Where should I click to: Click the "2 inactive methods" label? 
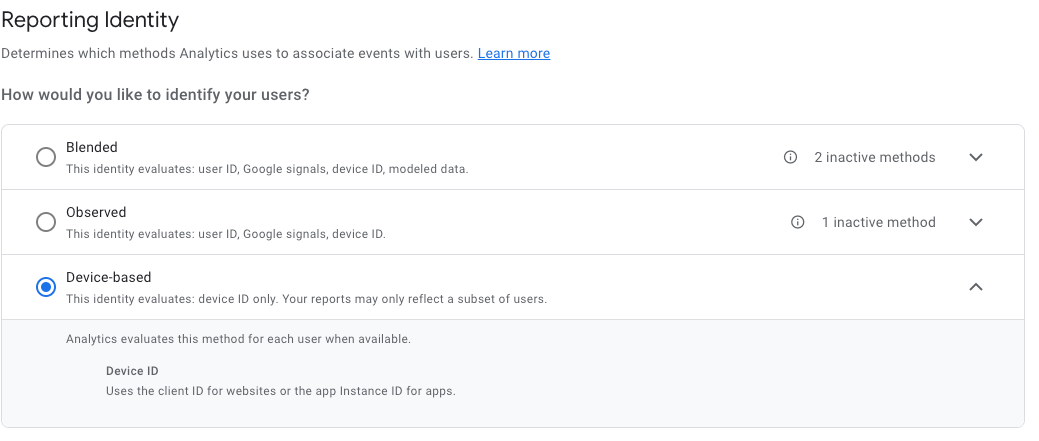click(x=874, y=157)
